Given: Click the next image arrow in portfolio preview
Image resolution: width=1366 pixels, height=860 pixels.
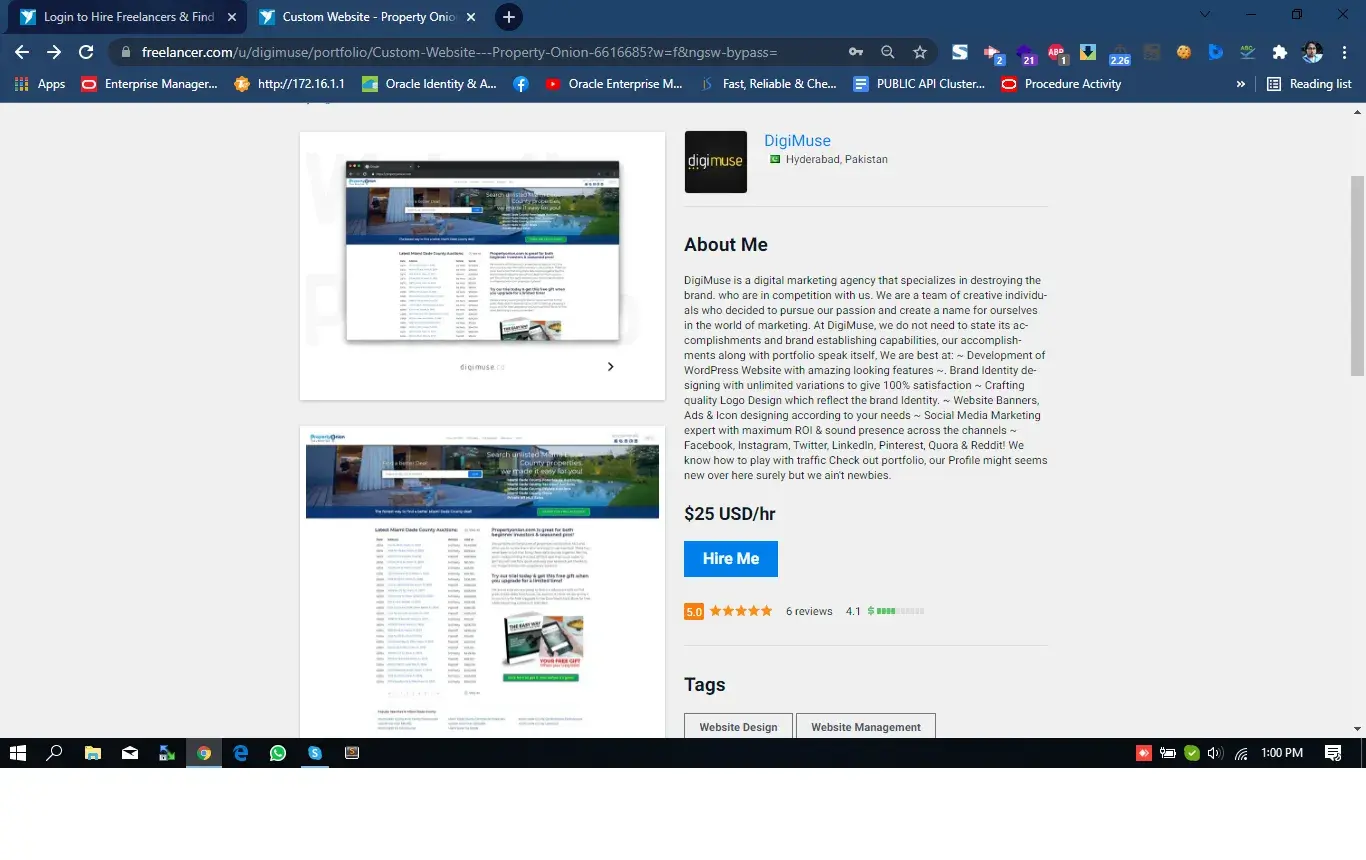Looking at the screenshot, I should (610, 367).
